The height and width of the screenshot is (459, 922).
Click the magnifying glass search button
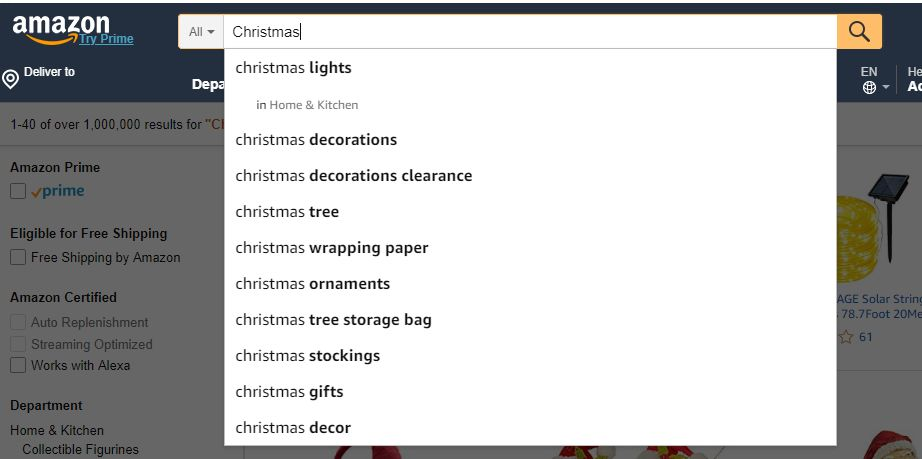pyautogui.click(x=859, y=32)
